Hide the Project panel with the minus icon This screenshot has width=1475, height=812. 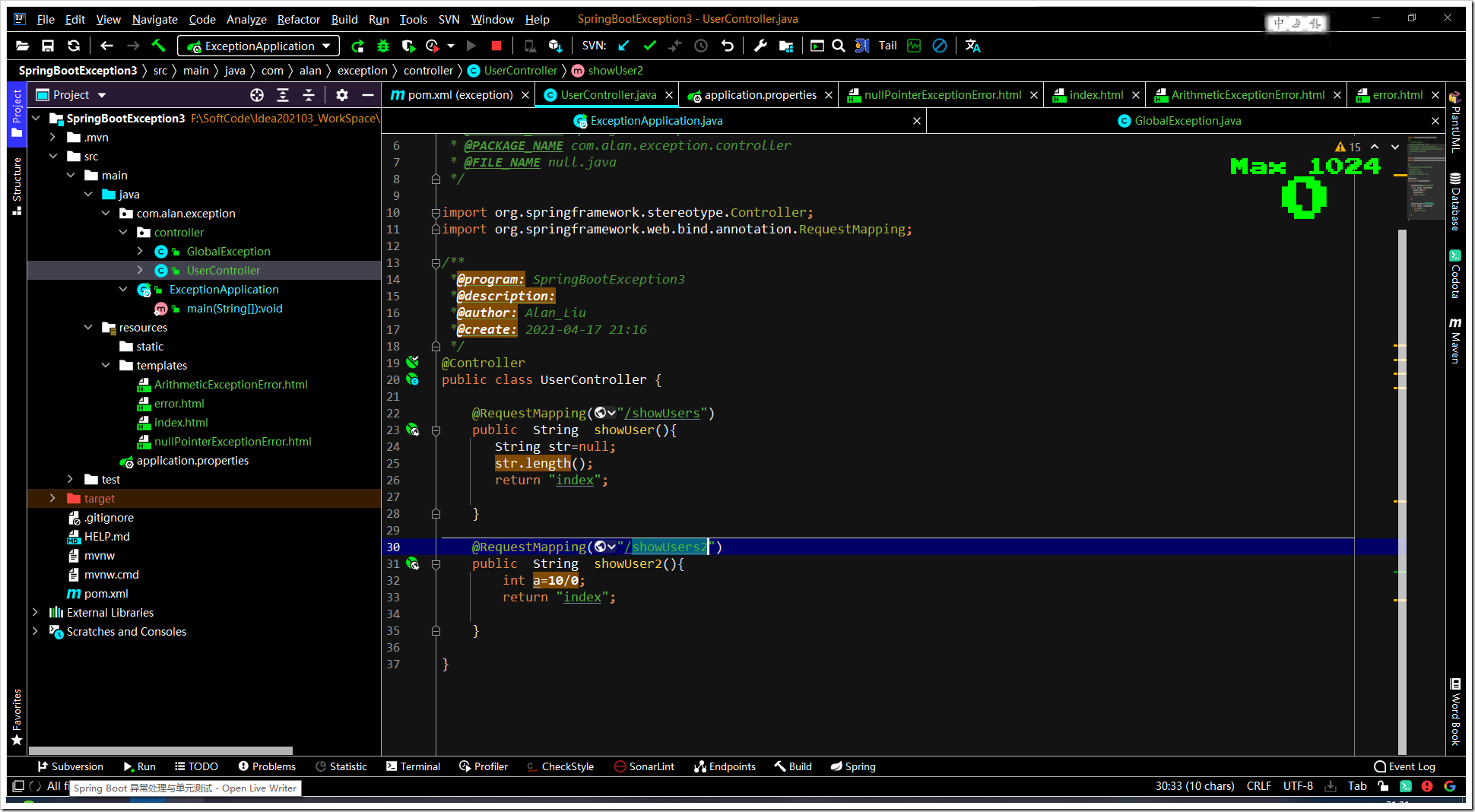coord(368,95)
